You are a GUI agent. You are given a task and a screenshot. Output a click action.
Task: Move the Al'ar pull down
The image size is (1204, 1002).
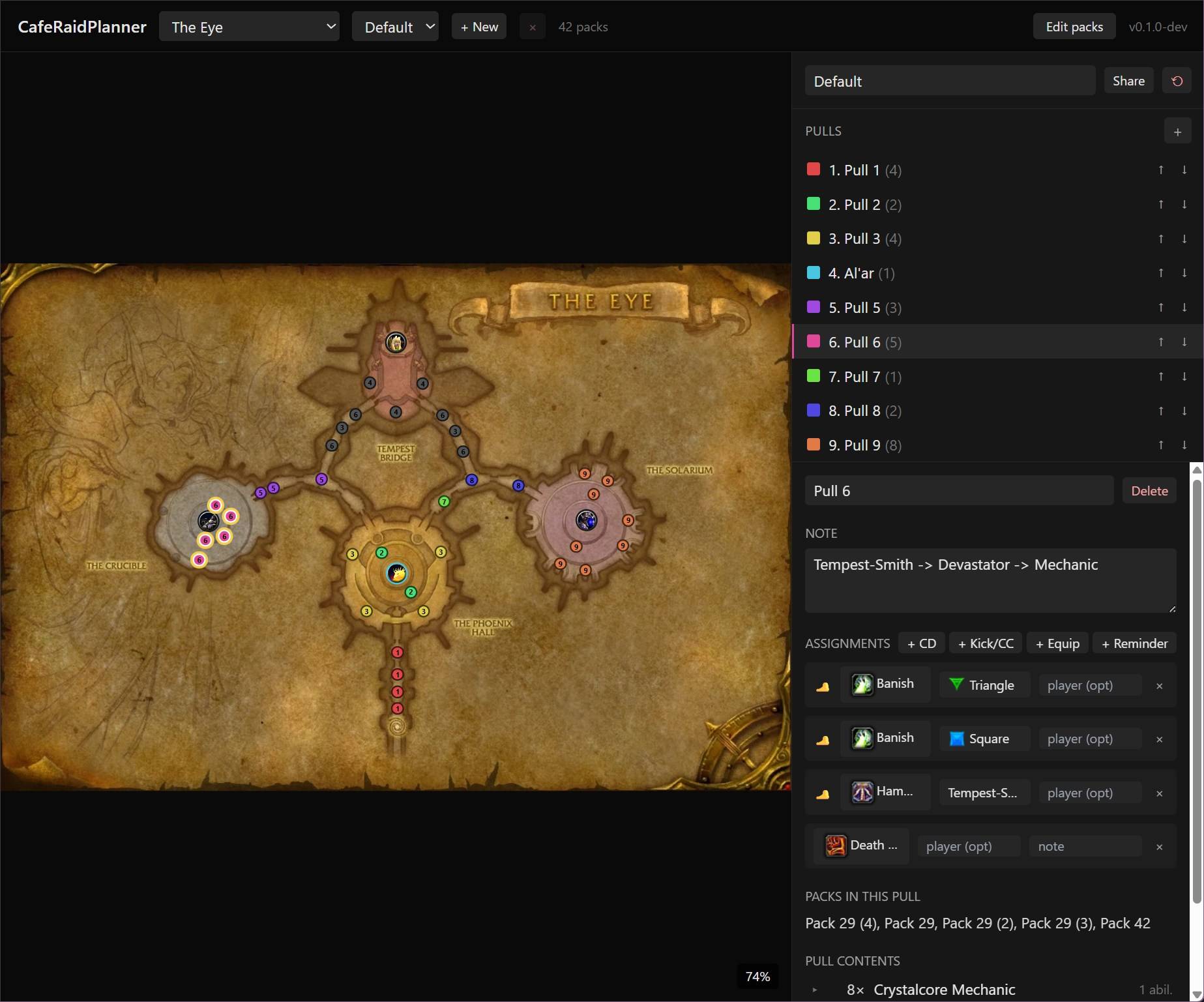[1184, 273]
